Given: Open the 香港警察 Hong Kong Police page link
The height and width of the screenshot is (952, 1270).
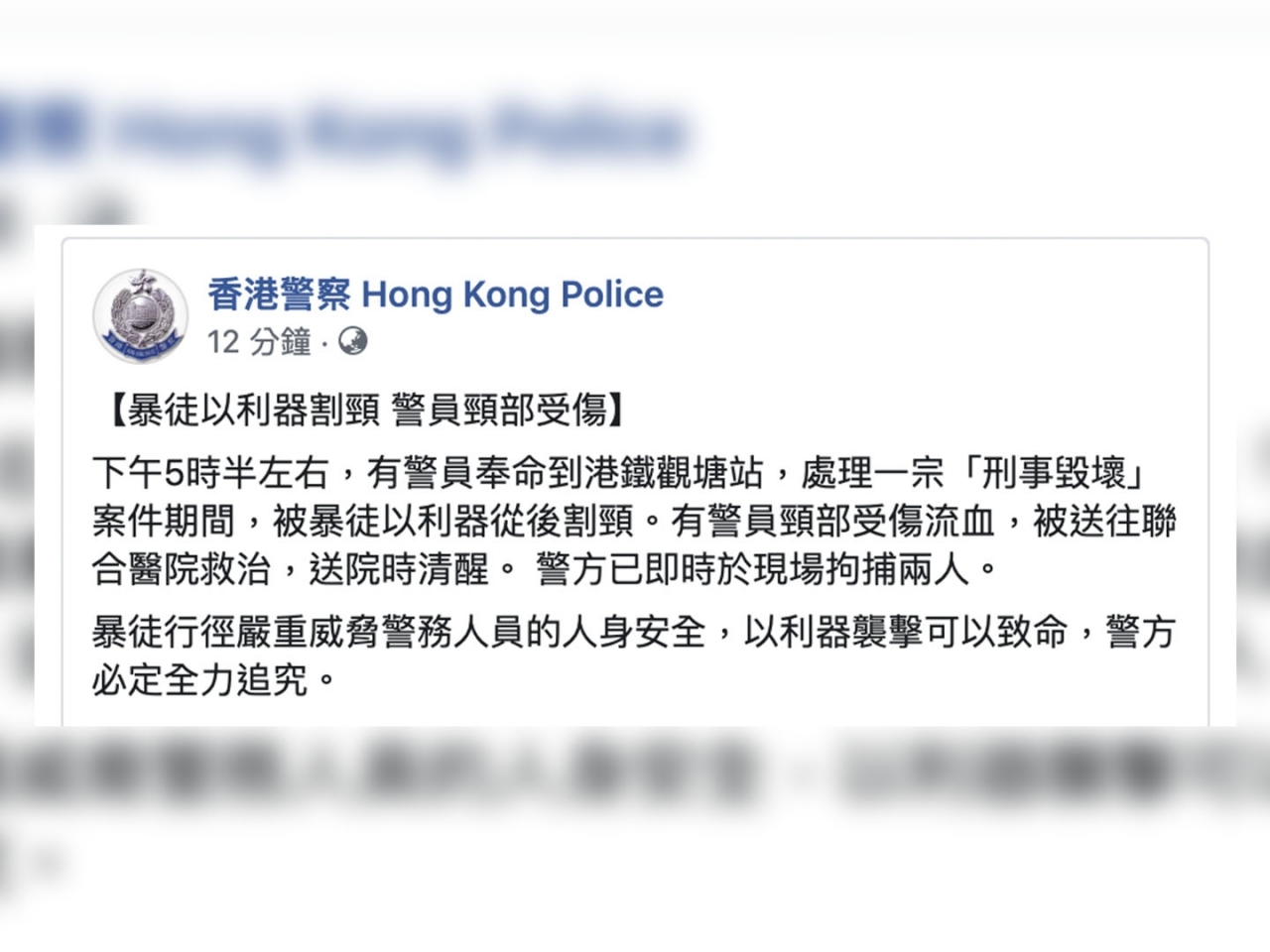Looking at the screenshot, I should pos(436,294).
